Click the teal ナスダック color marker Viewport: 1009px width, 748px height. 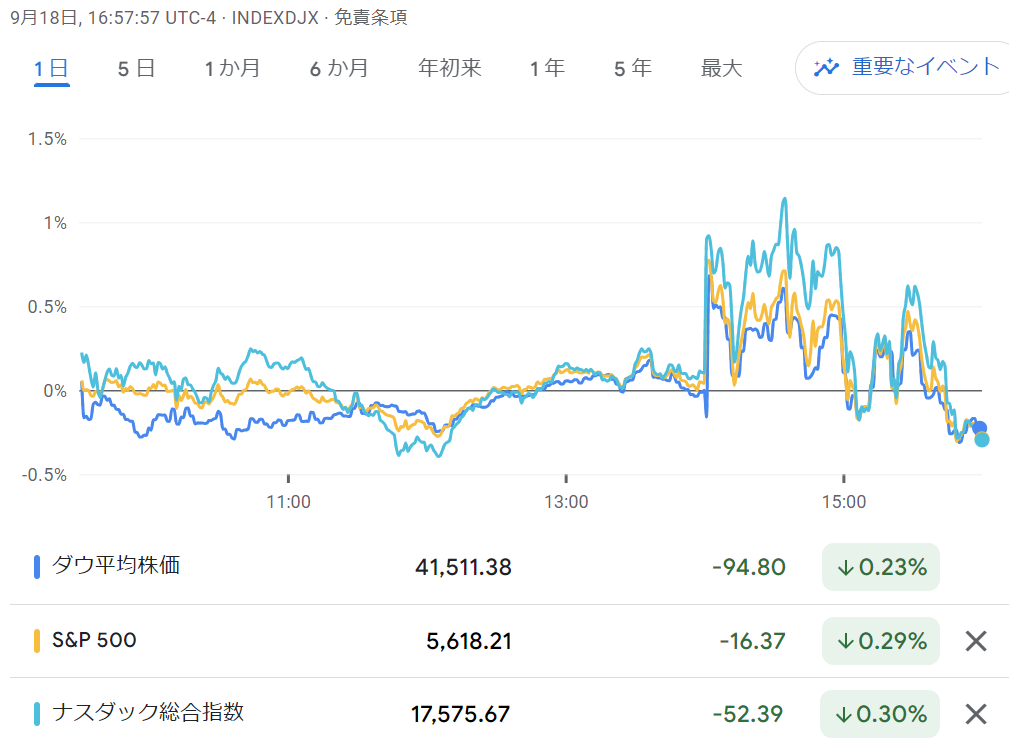(37, 714)
